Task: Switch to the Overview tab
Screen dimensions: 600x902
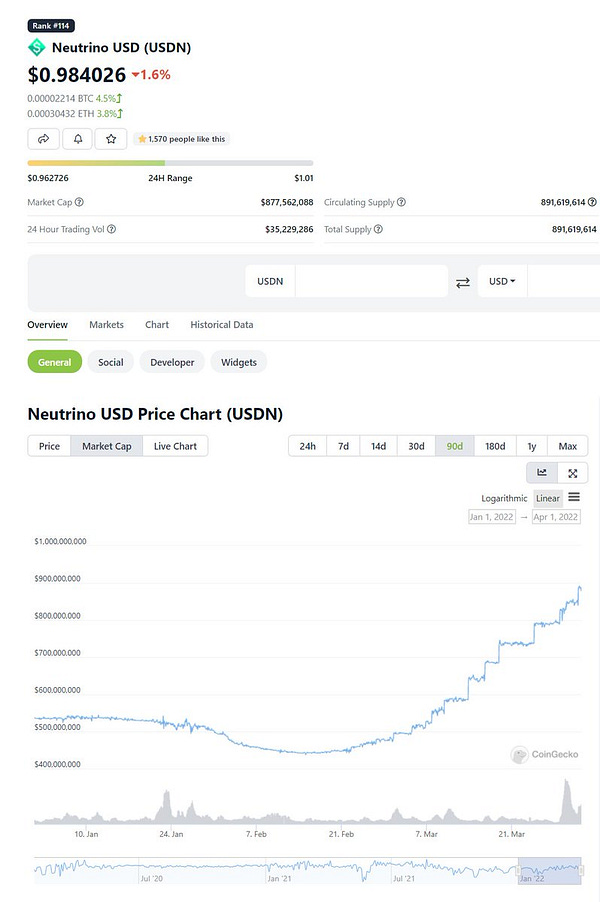Action: point(47,324)
